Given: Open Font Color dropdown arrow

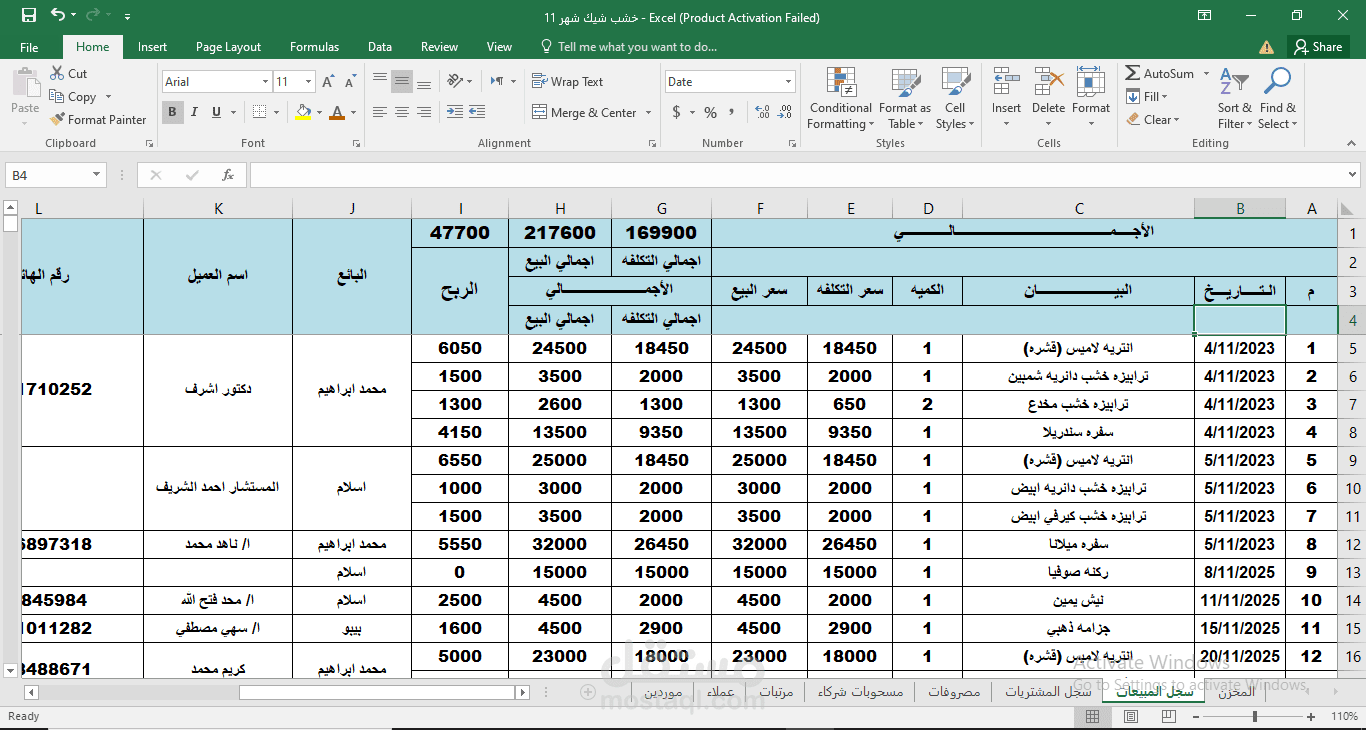Looking at the screenshot, I should (x=354, y=112).
